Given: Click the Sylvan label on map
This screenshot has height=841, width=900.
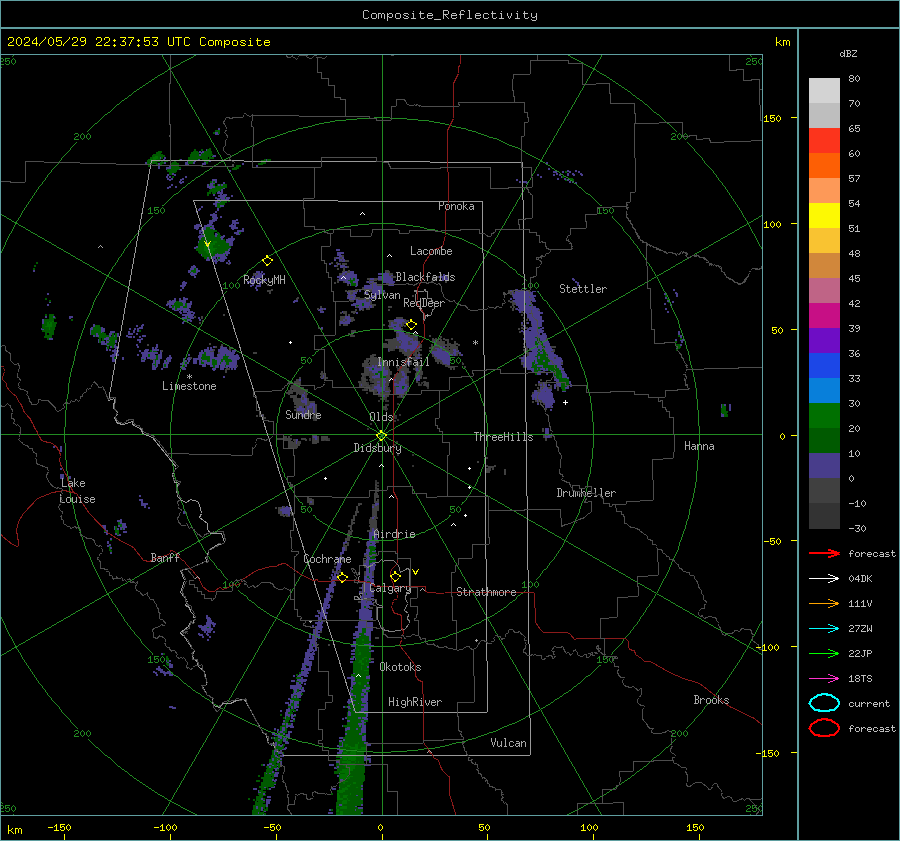Looking at the screenshot, I should pyautogui.click(x=382, y=295).
